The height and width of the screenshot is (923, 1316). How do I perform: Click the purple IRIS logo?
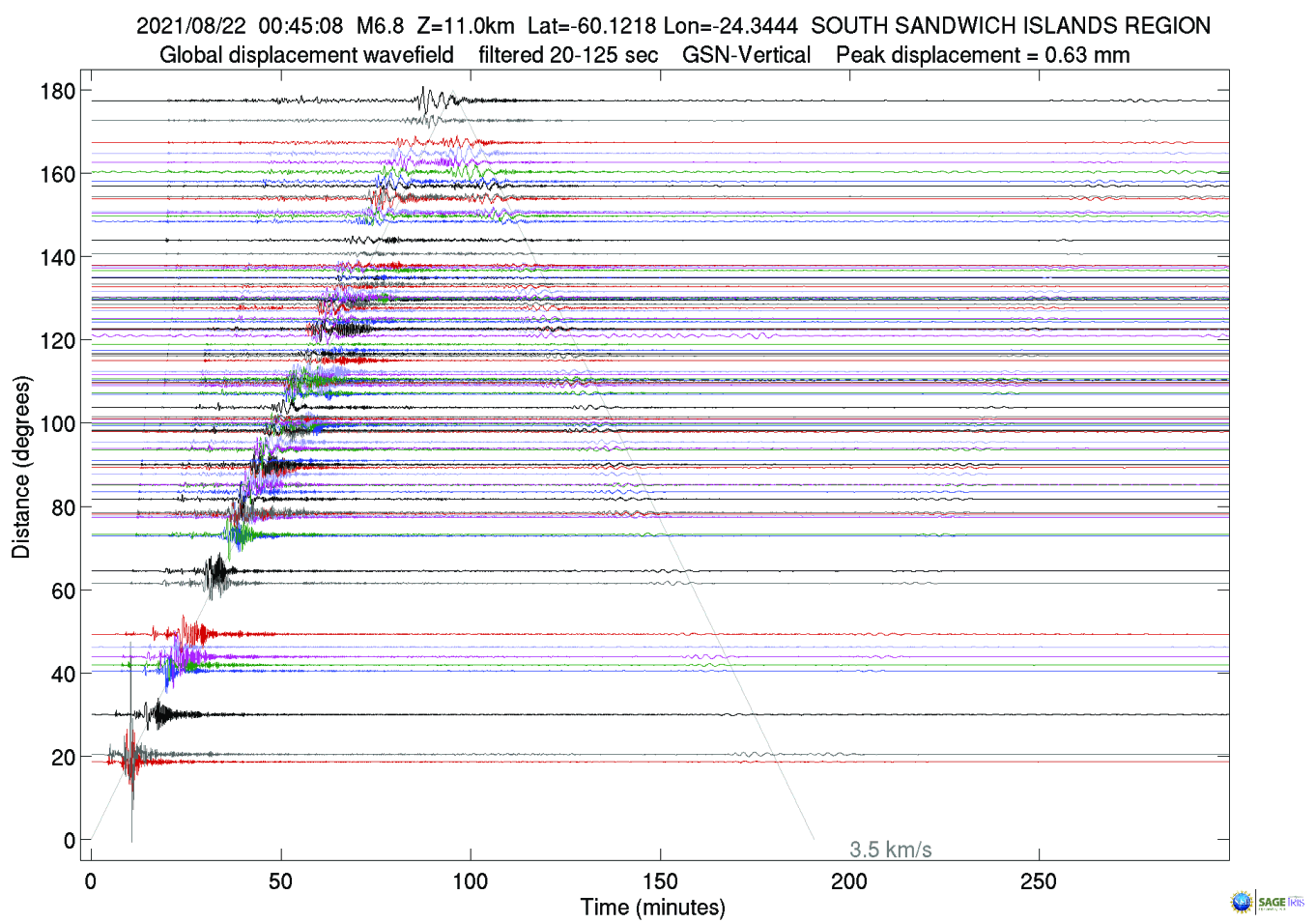point(1297,902)
